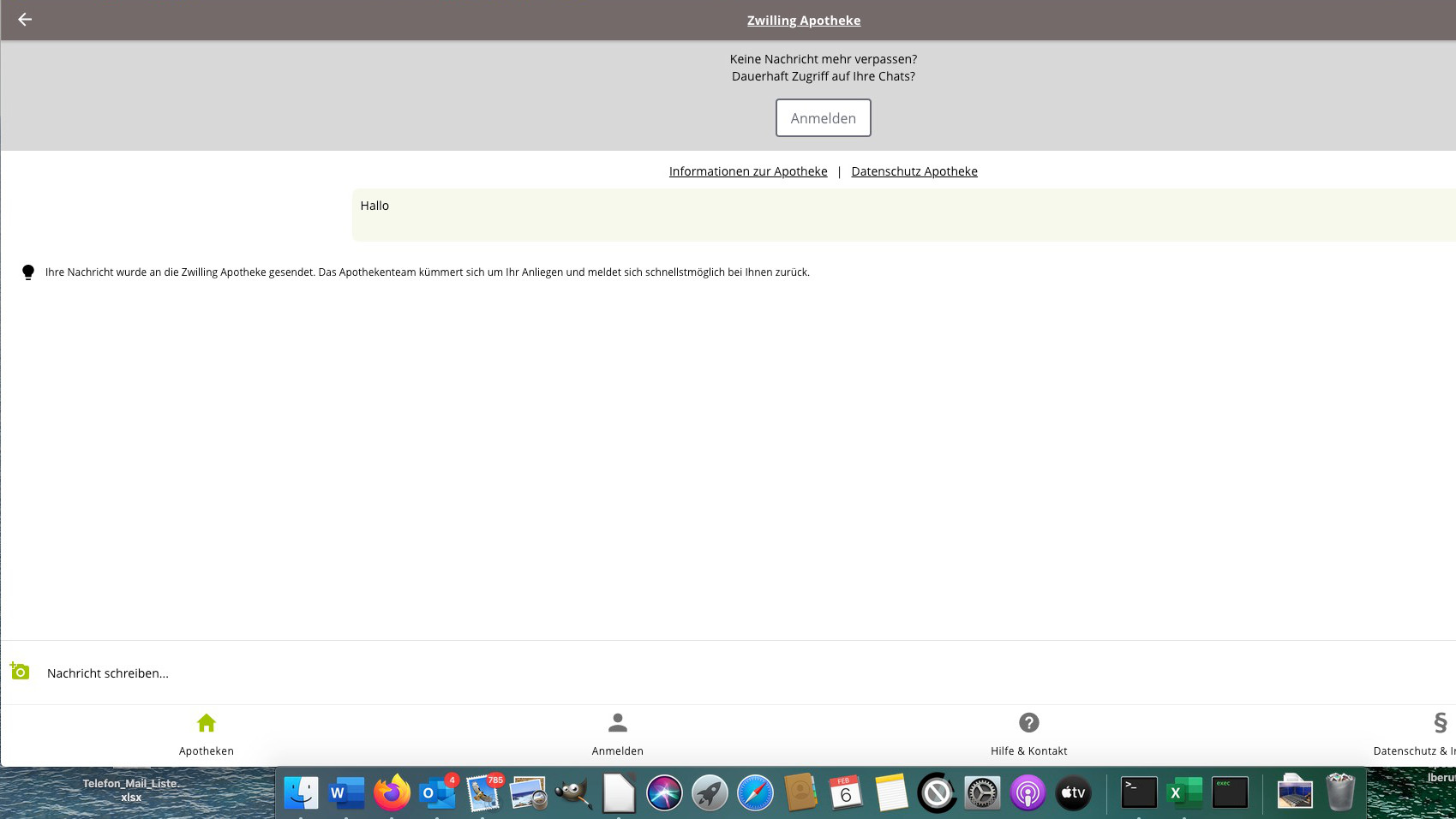Open Safari from the dock
This screenshot has height=819, width=1456.
(755, 792)
